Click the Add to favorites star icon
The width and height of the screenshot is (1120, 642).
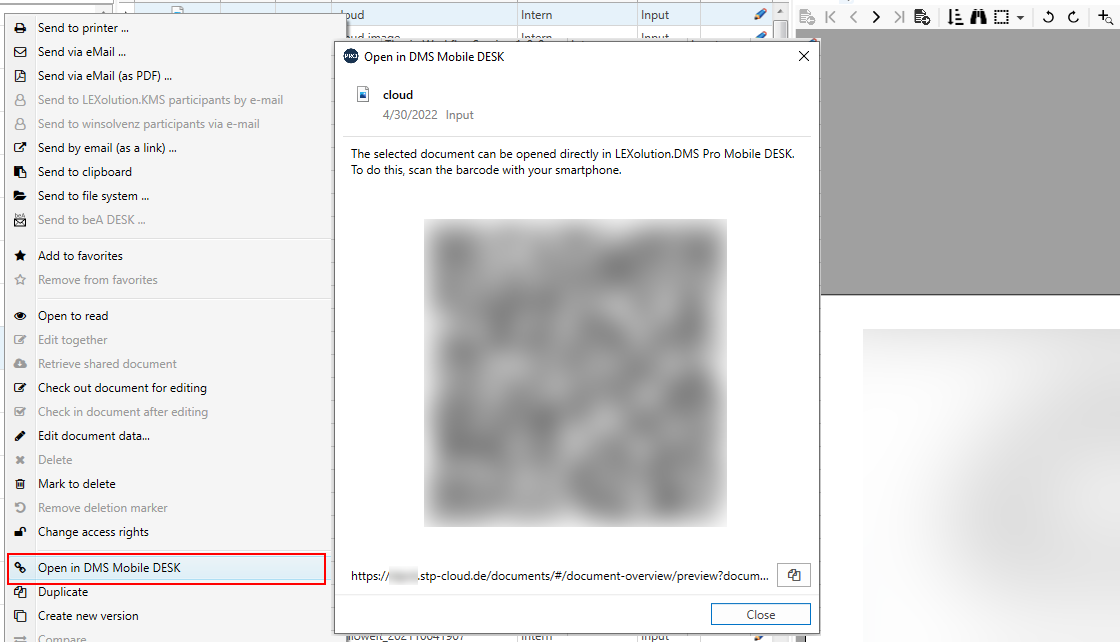(x=20, y=256)
